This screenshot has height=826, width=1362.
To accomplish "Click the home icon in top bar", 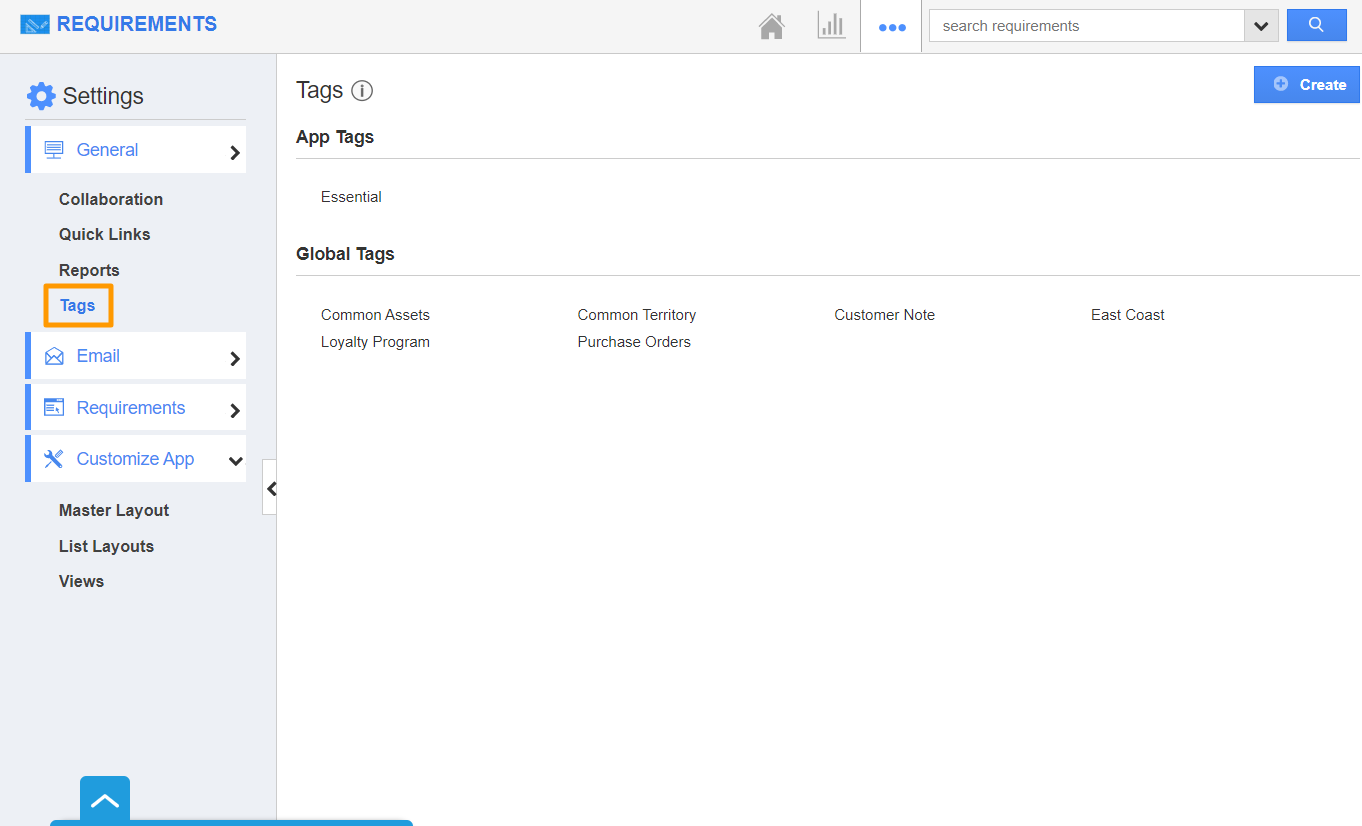I will 771,26.
